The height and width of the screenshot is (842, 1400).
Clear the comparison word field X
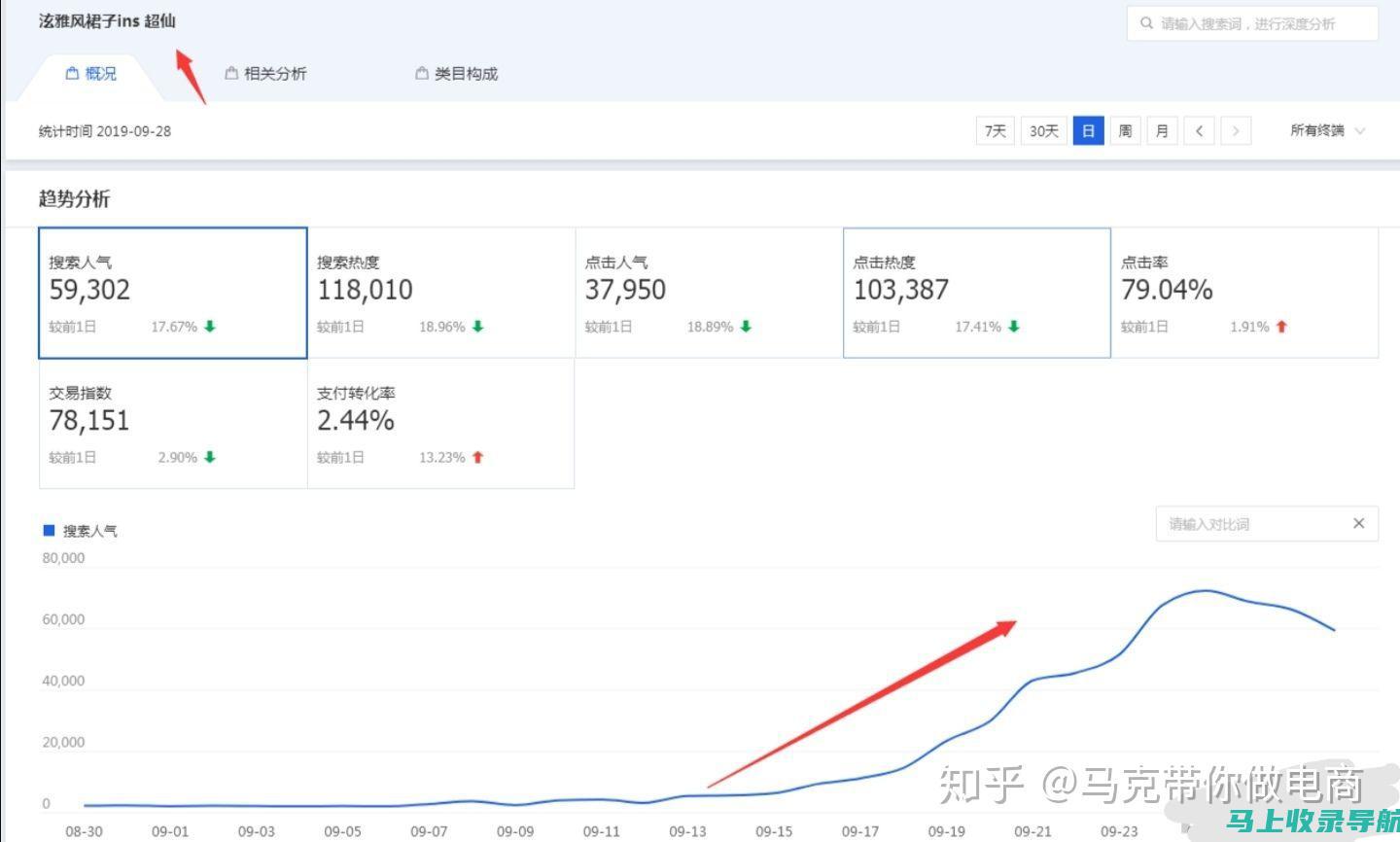coord(1358,523)
